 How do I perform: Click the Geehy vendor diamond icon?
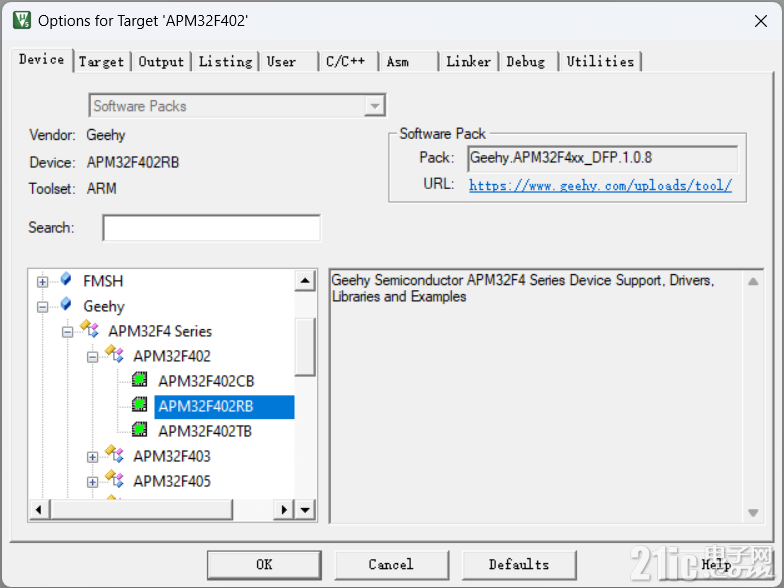click(66, 304)
